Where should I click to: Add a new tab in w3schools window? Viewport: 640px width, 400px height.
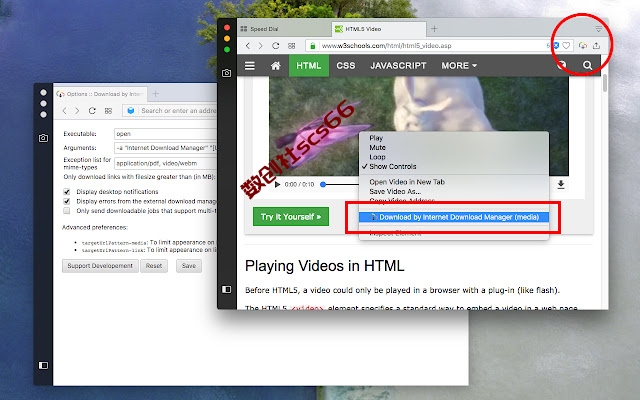(x=434, y=29)
